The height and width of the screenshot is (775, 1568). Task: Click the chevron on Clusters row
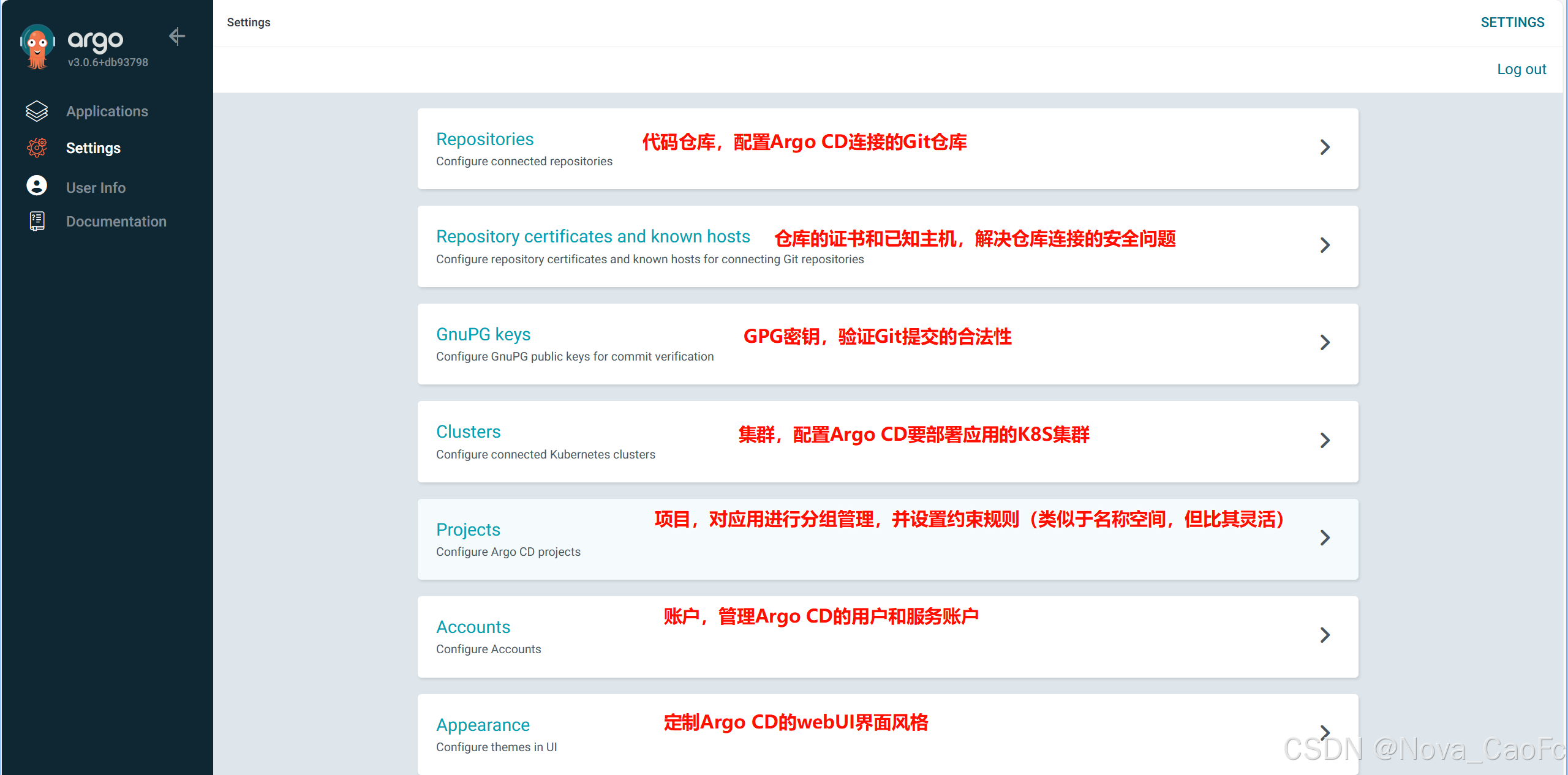coord(1325,440)
